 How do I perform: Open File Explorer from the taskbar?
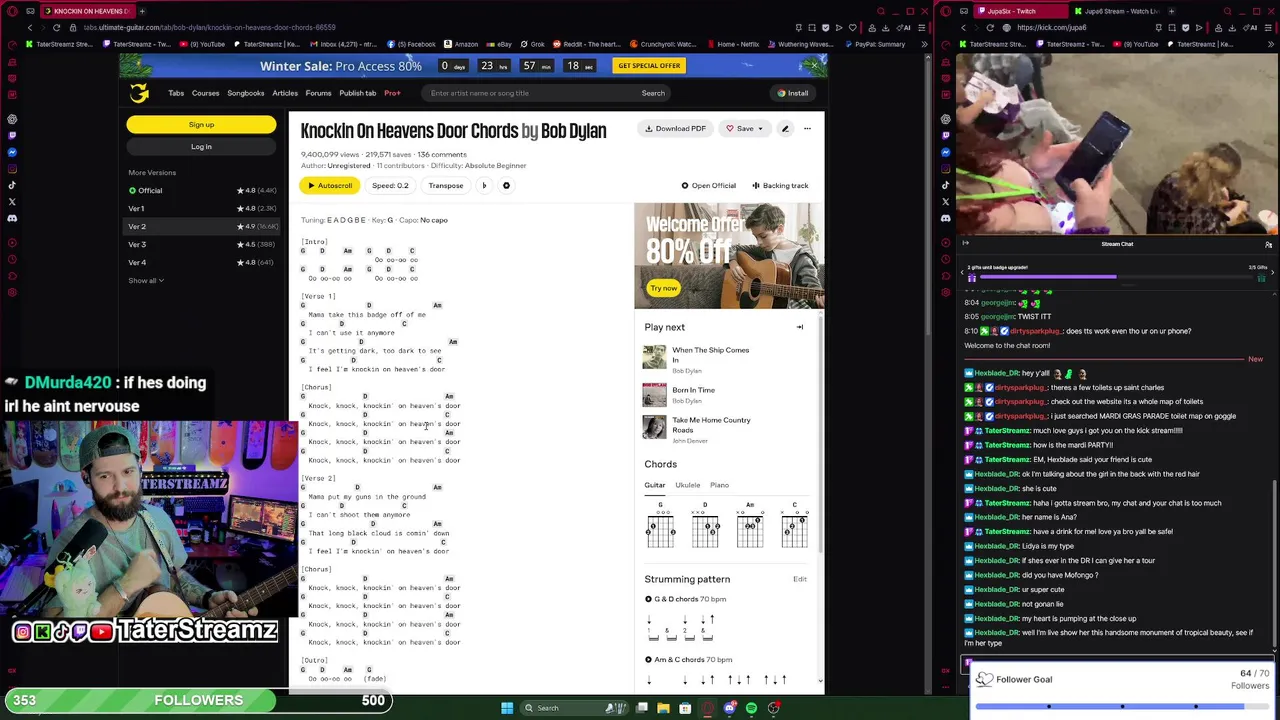pyautogui.click(x=663, y=708)
